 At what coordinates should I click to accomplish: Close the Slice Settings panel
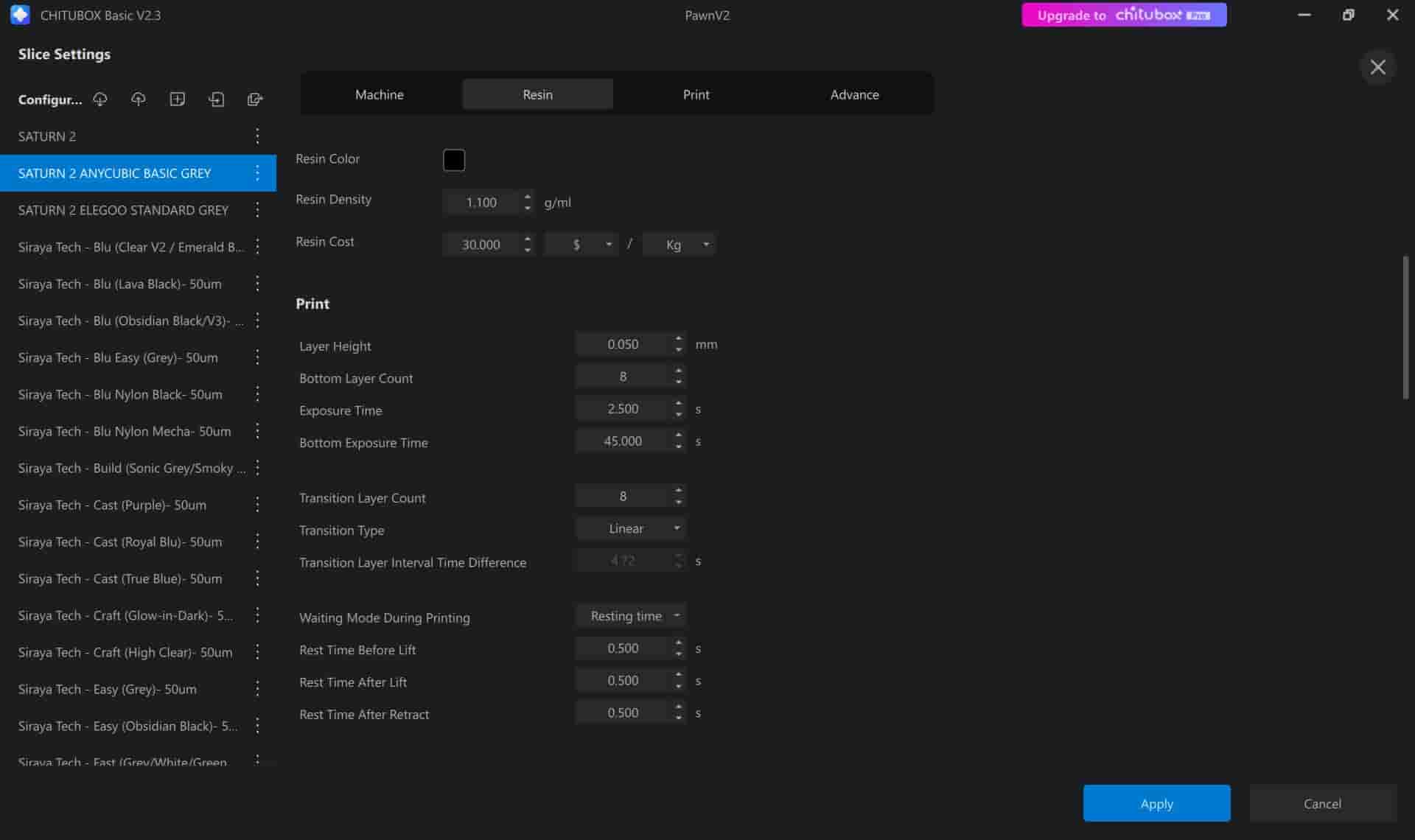pyautogui.click(x=1377, y=67)
